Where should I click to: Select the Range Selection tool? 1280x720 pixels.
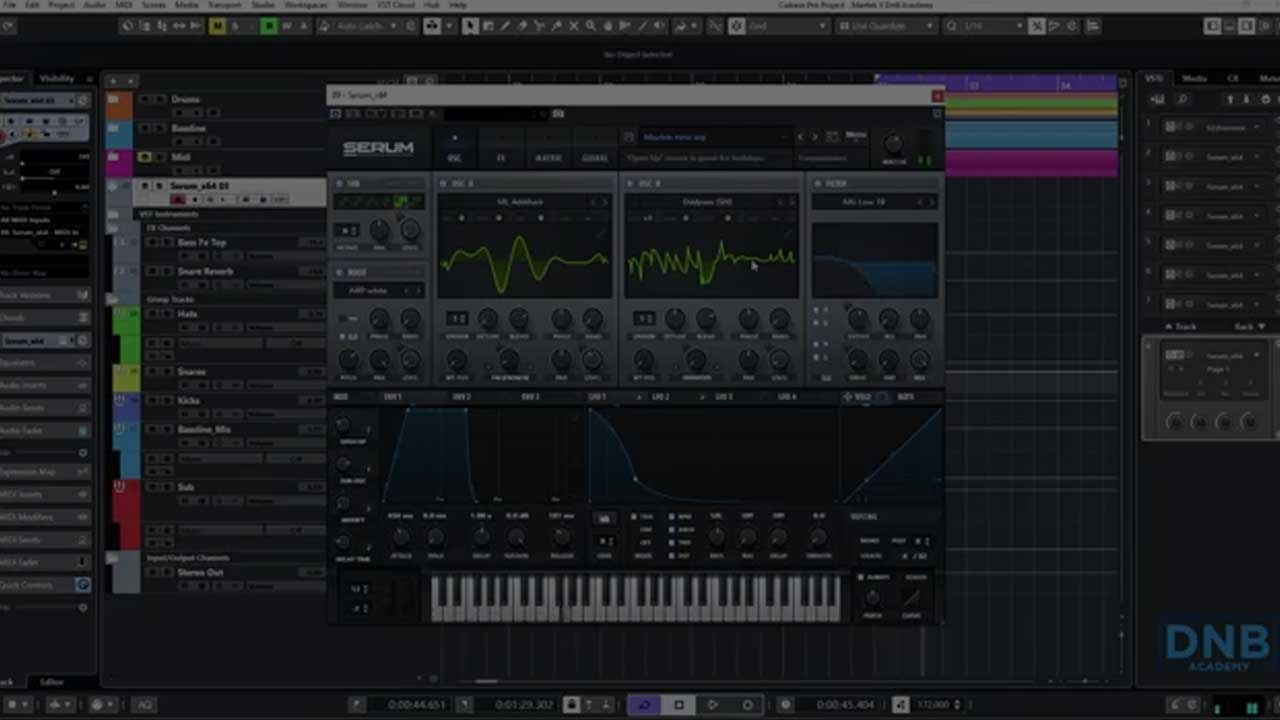[x=488, y=26]
